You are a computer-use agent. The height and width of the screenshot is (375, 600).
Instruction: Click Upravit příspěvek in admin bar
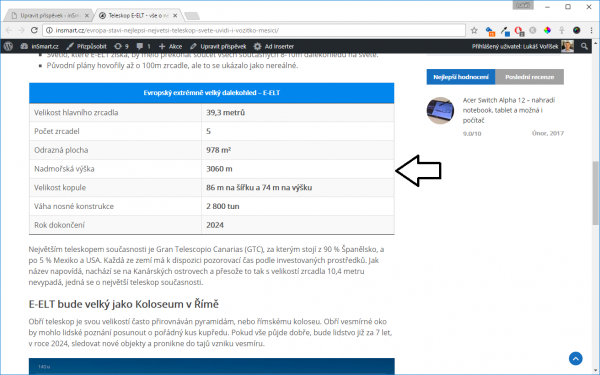tap(218, 46)
